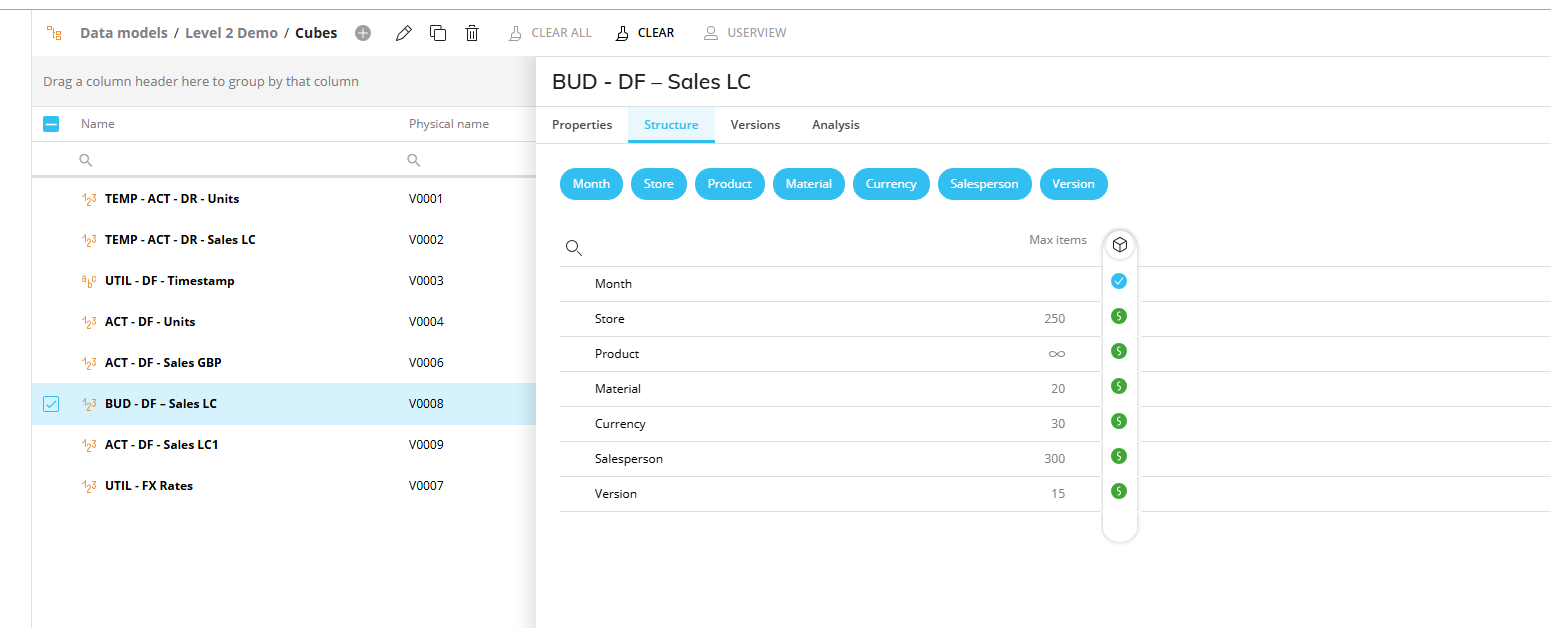Click the magnifier icon above Month row
Viewport: 1551px width, 628px height.
[x=574, y=248]
